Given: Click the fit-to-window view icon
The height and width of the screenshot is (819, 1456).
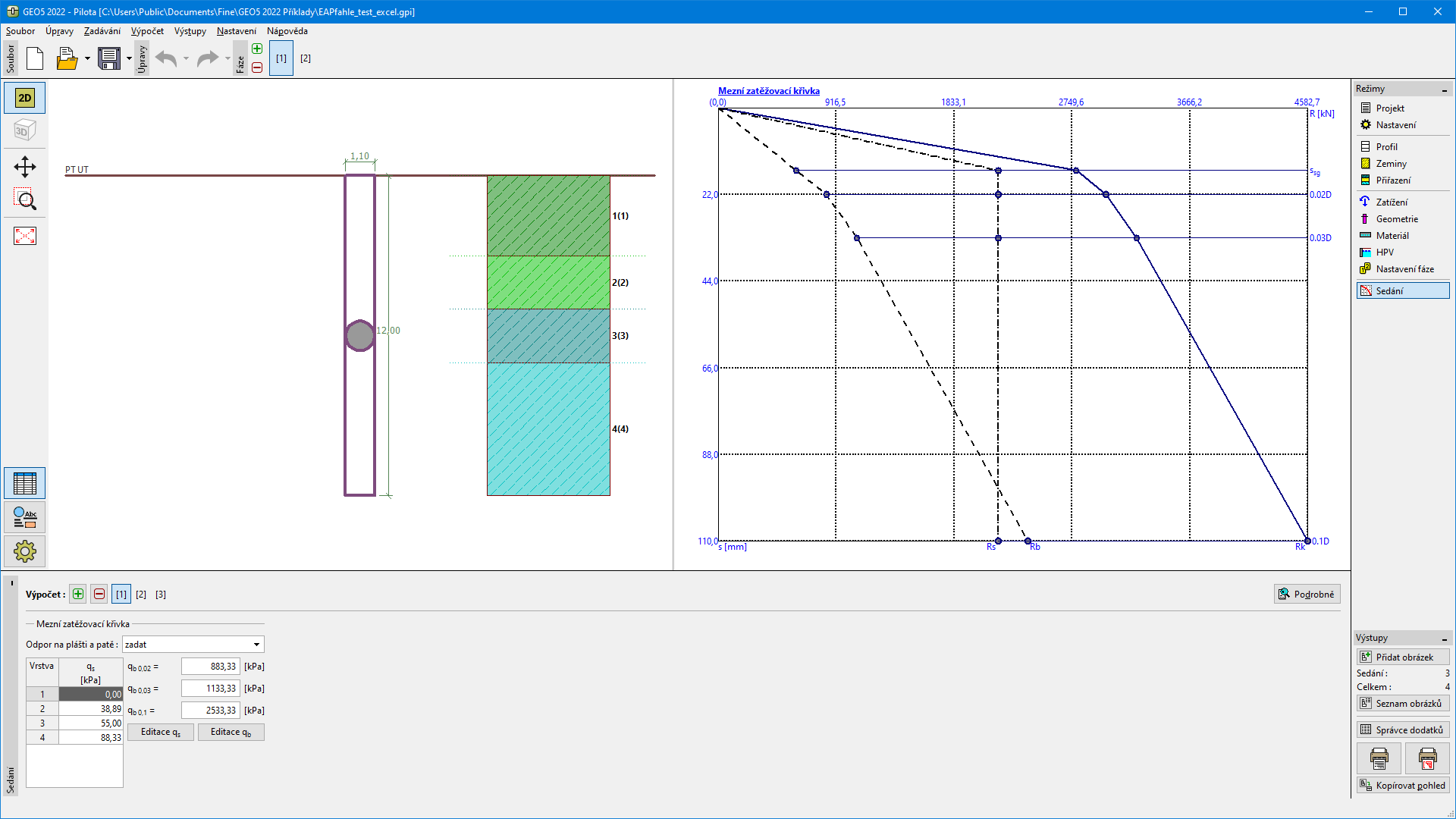Looking at the screenshot, I should 25,236.
